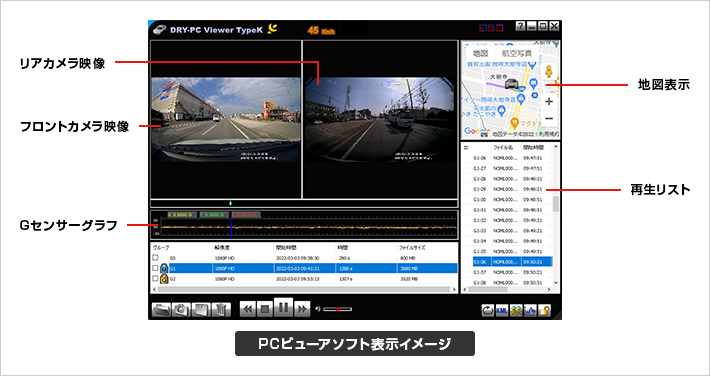Switch map to 航空写真 tab

(517, 53)
